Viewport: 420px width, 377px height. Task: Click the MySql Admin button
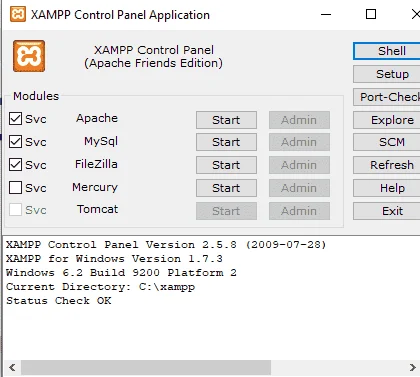pos(299,142)
